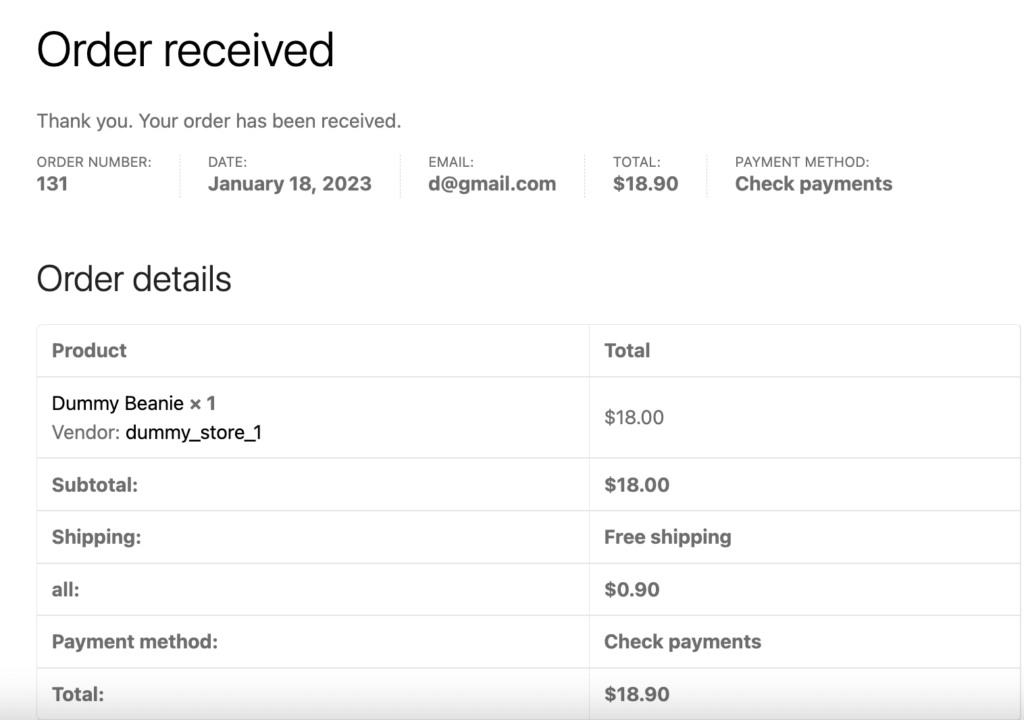Click Check payments in the details table
This screenshot has height=720, width=1024.
682,642
